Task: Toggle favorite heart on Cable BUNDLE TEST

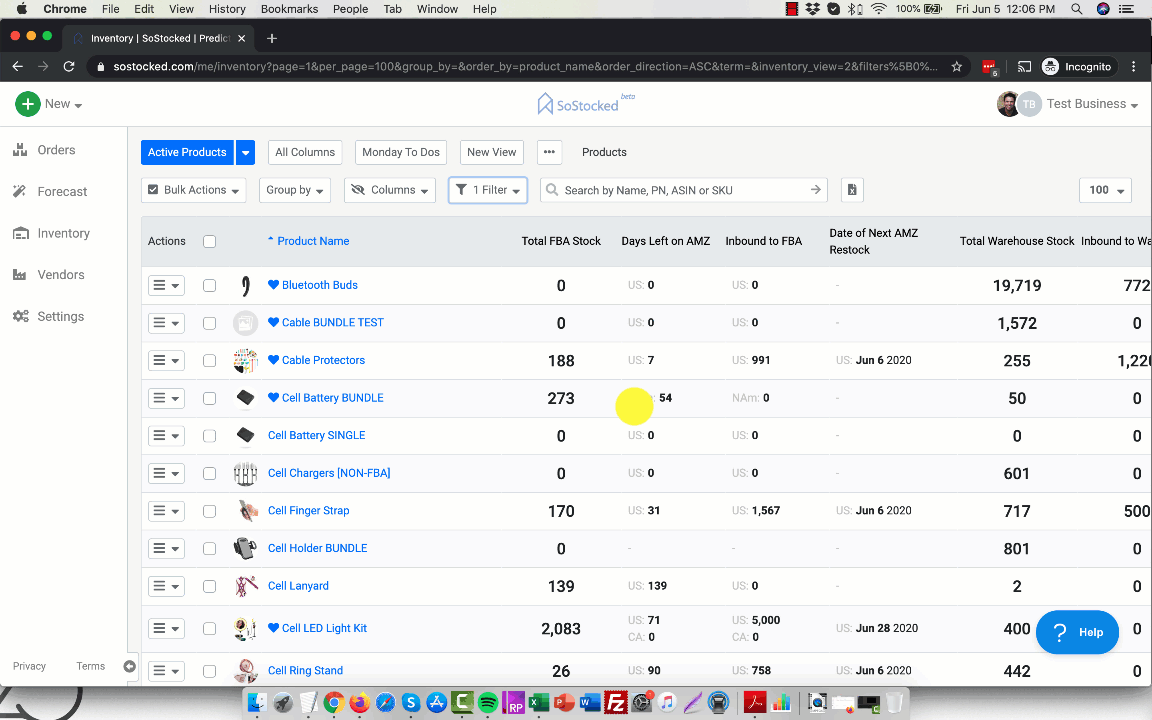Action: [x=273, y=323]
